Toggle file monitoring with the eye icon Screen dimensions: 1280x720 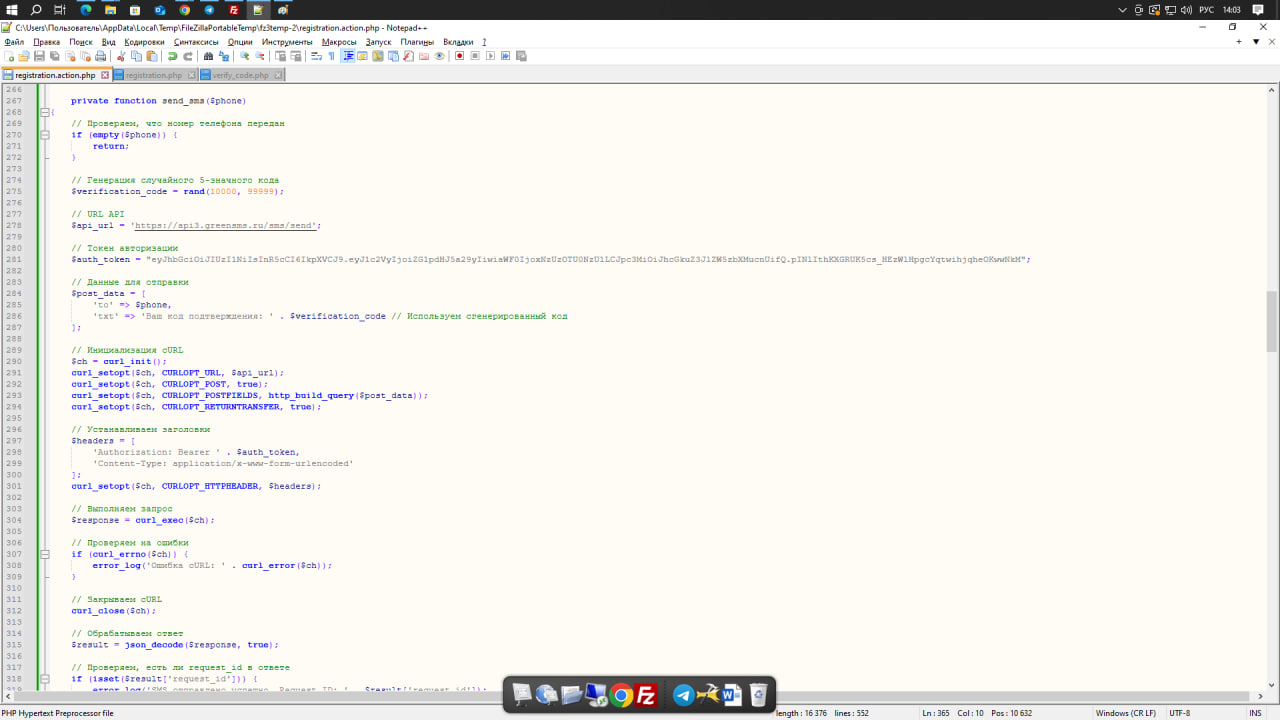[x=439, y=56]
